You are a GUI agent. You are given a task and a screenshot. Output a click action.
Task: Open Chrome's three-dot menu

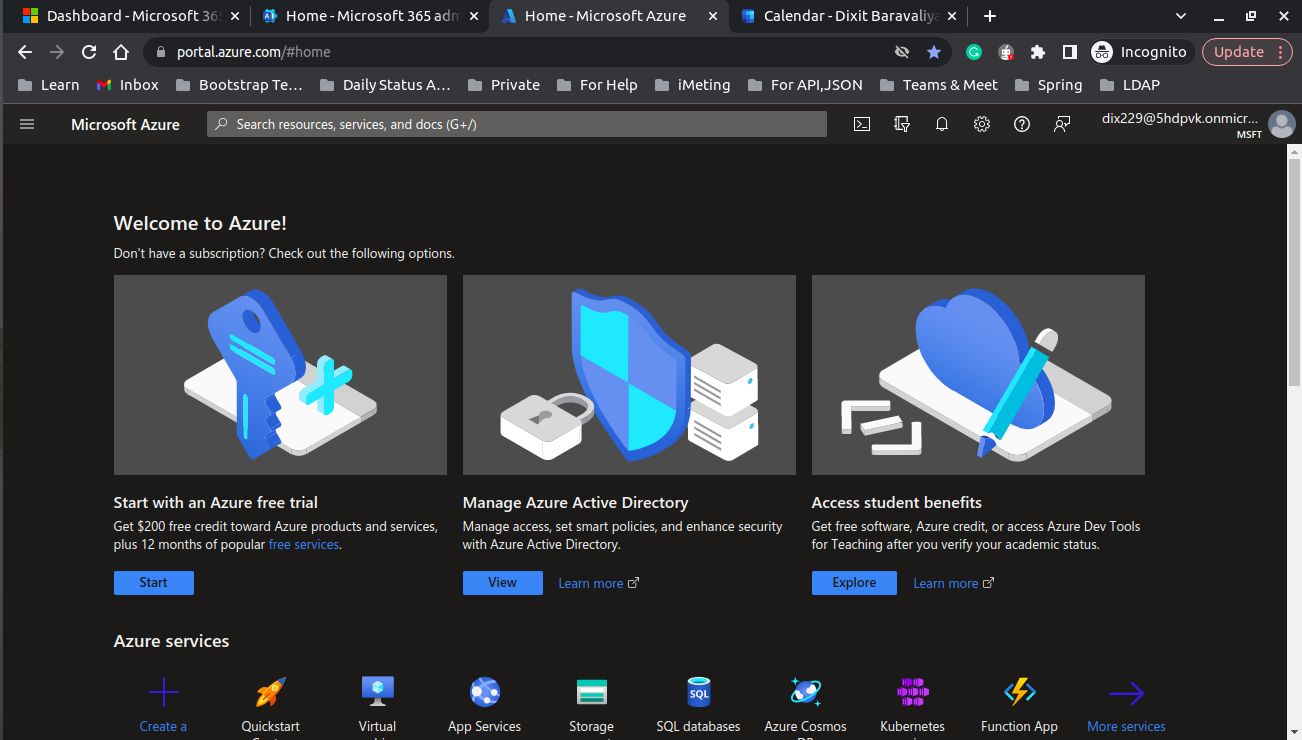(x=1281, y=52)
